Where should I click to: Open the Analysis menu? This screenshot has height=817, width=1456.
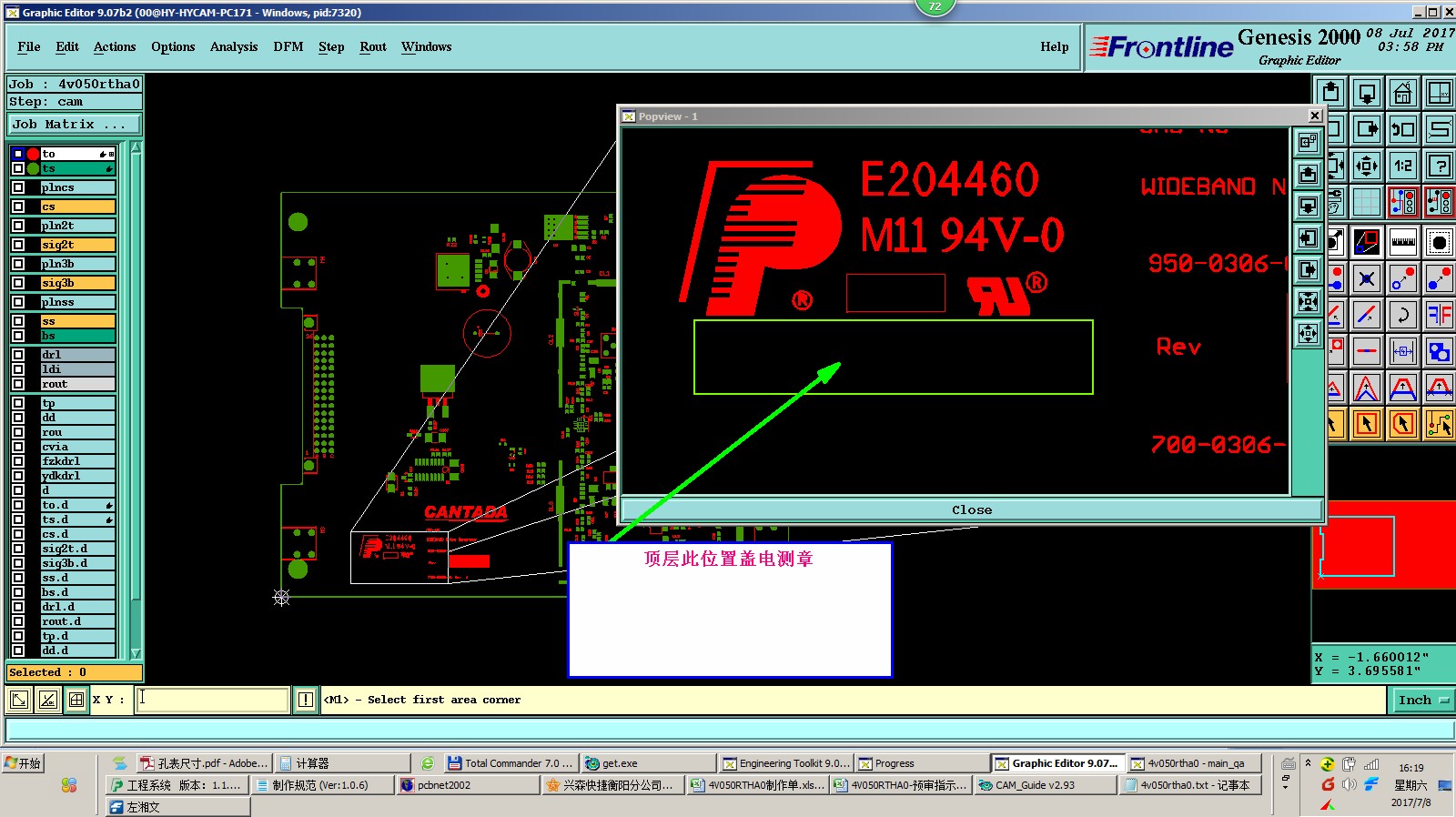click(234, 47)
